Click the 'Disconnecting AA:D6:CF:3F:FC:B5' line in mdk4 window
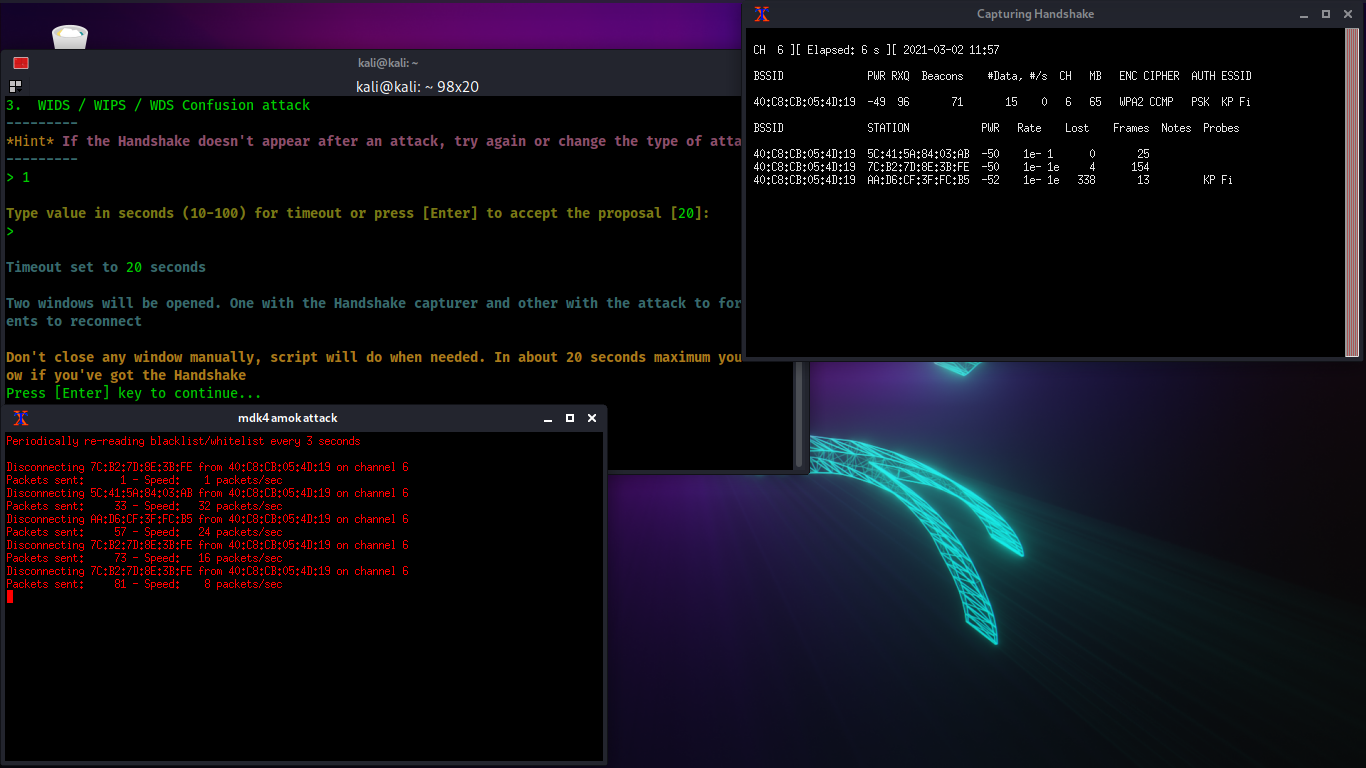 coord(207,519)
